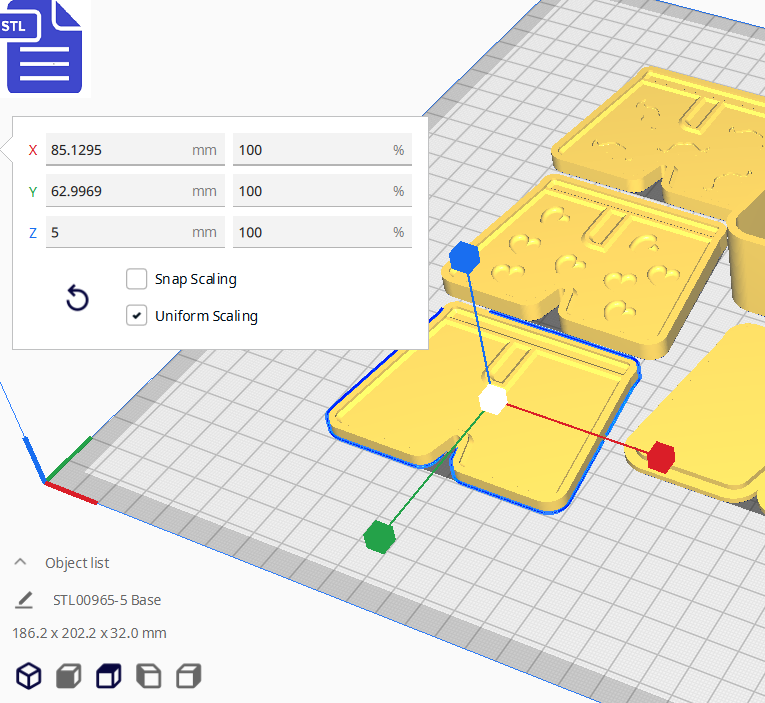Screen dimensions: 765x703
Task: Click the blue Z-axis scale handle
Action: coord(465,258)
